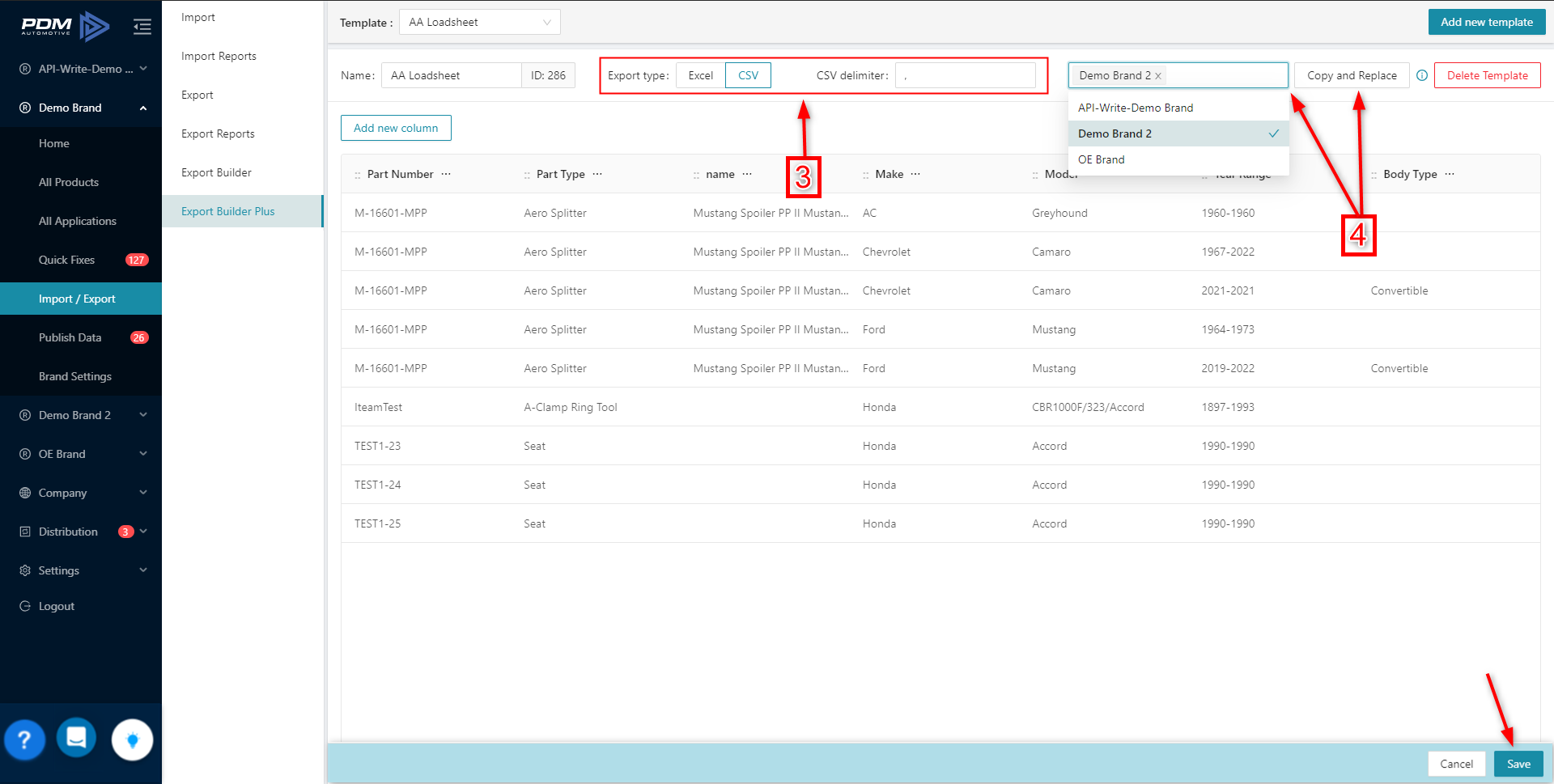This screenshot has width=1554, height=784.
Task: Click the info icon beside Copy and Replace
Action: point(1422,75)
